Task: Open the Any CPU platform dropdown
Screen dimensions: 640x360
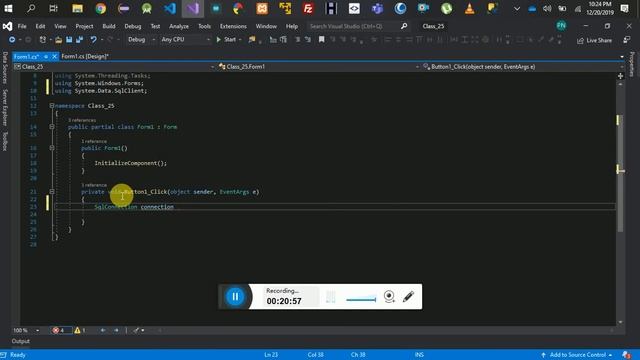Action: (185, 40)
